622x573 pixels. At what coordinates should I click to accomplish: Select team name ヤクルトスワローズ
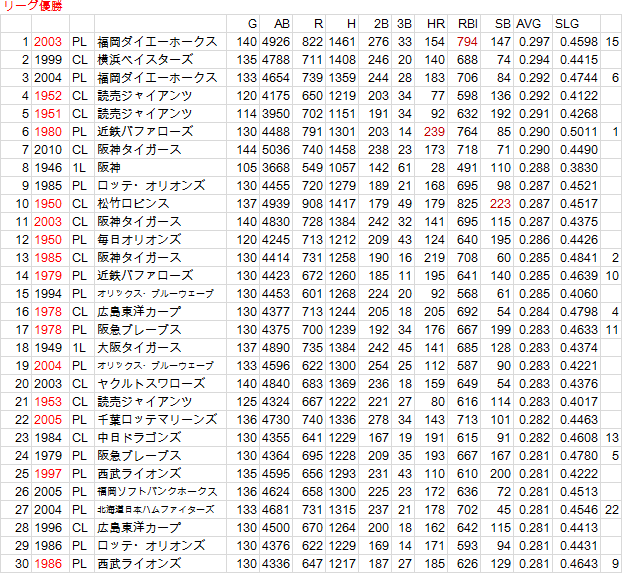coord(151,384)
